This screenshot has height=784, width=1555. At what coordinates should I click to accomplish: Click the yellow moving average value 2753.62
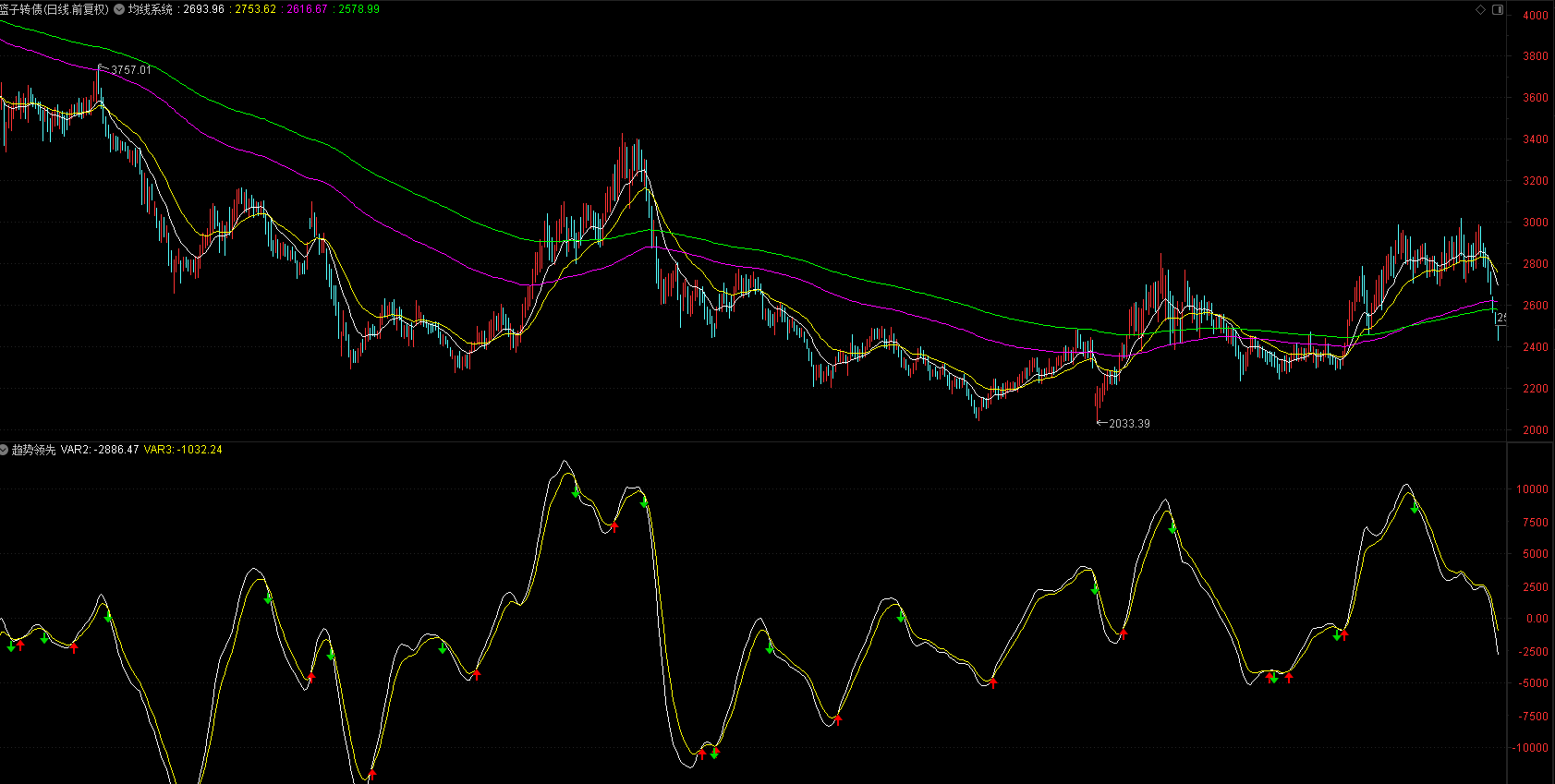click(256, 9)
